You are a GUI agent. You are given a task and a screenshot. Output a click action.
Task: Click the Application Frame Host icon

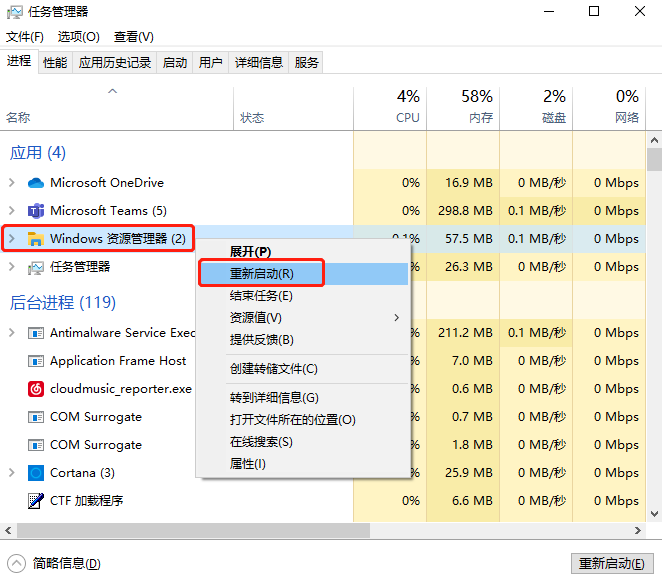click(x=36, y=361)
